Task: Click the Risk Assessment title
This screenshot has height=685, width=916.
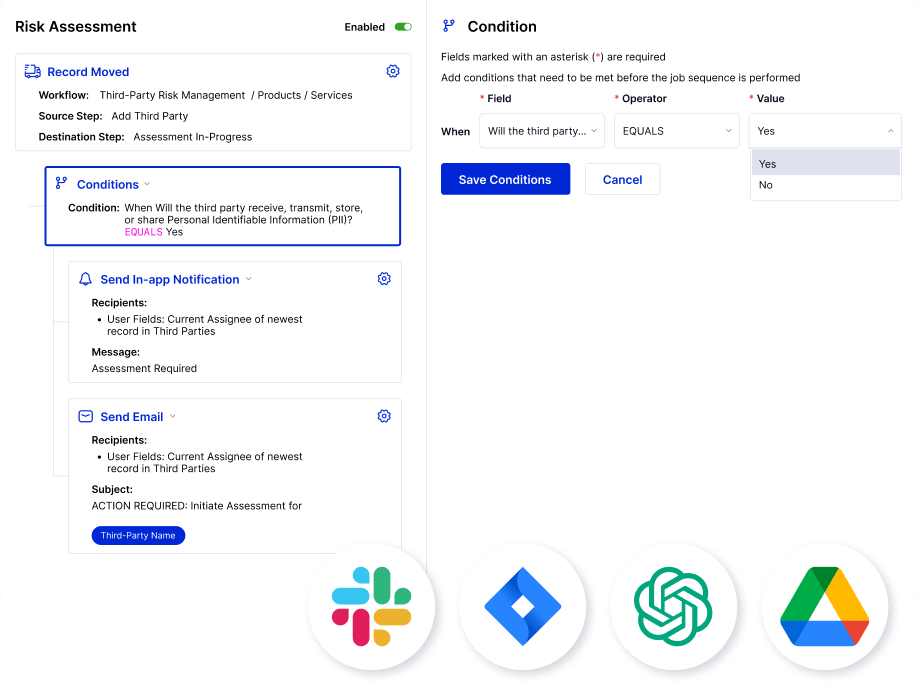Action: pos(75,26)
